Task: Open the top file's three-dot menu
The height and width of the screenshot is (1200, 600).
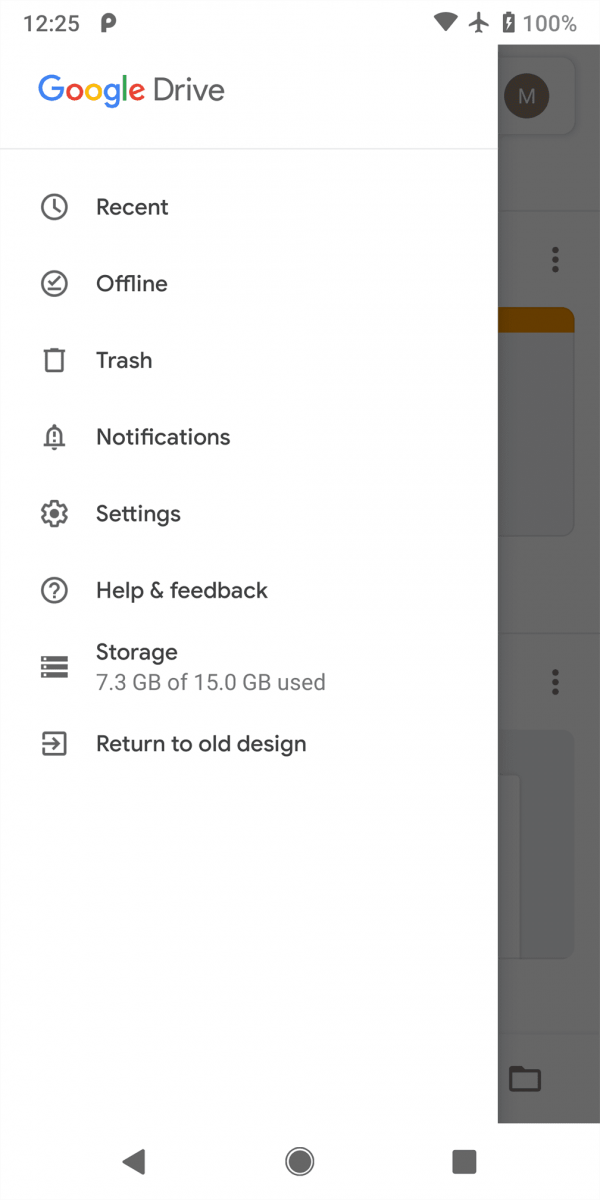Action: [555, 259]
